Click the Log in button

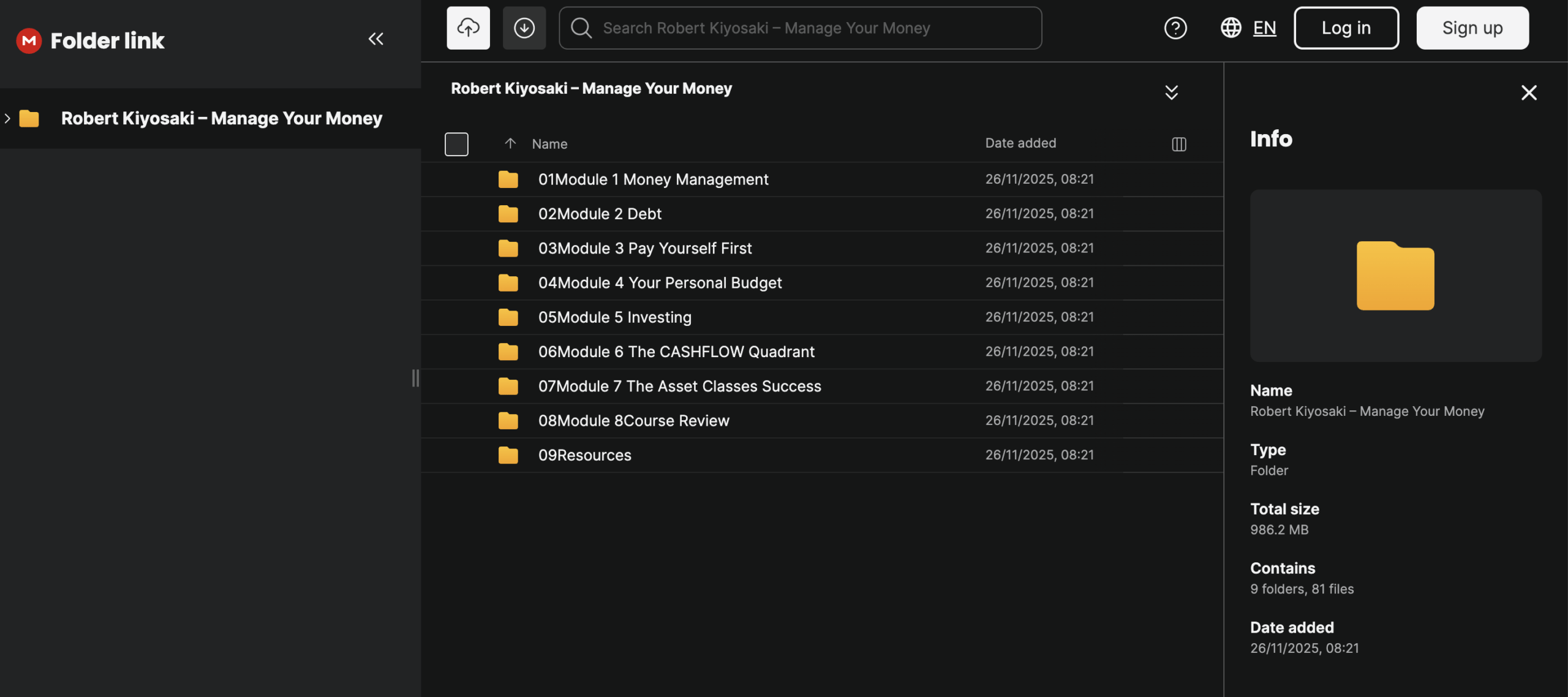click(x=1346, y=28)
